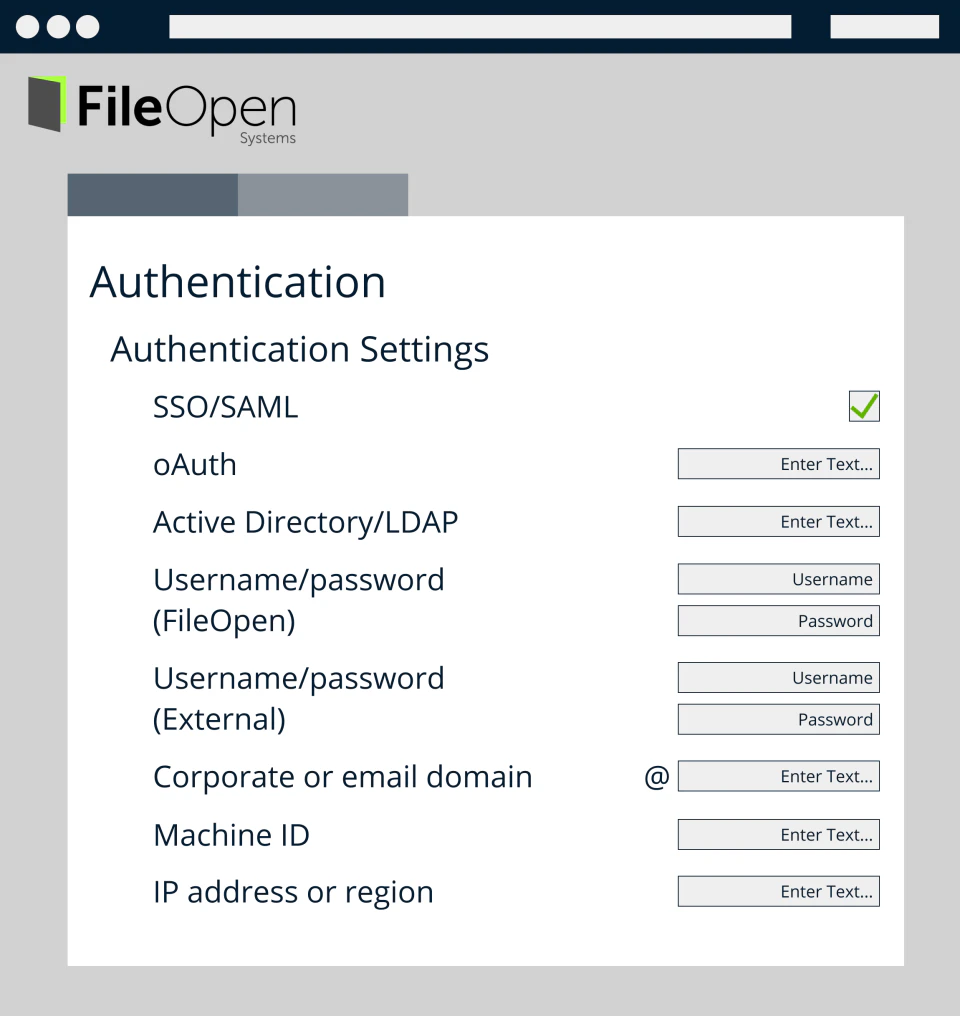Focus the browser address bar
The height and width of the screenshot is (1016, 960).
480,27
